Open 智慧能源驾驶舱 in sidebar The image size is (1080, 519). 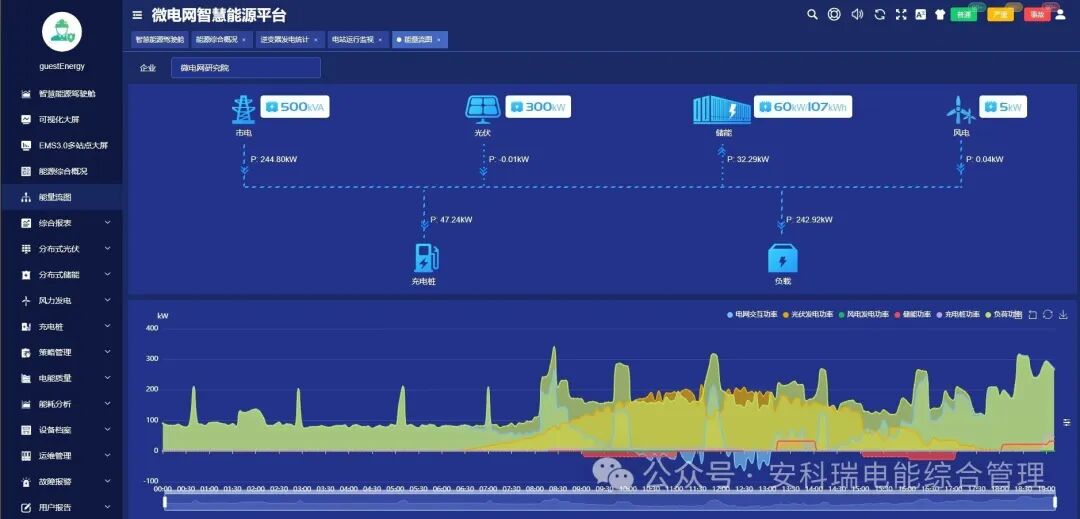pyautogui.click(x=62, y=94)
